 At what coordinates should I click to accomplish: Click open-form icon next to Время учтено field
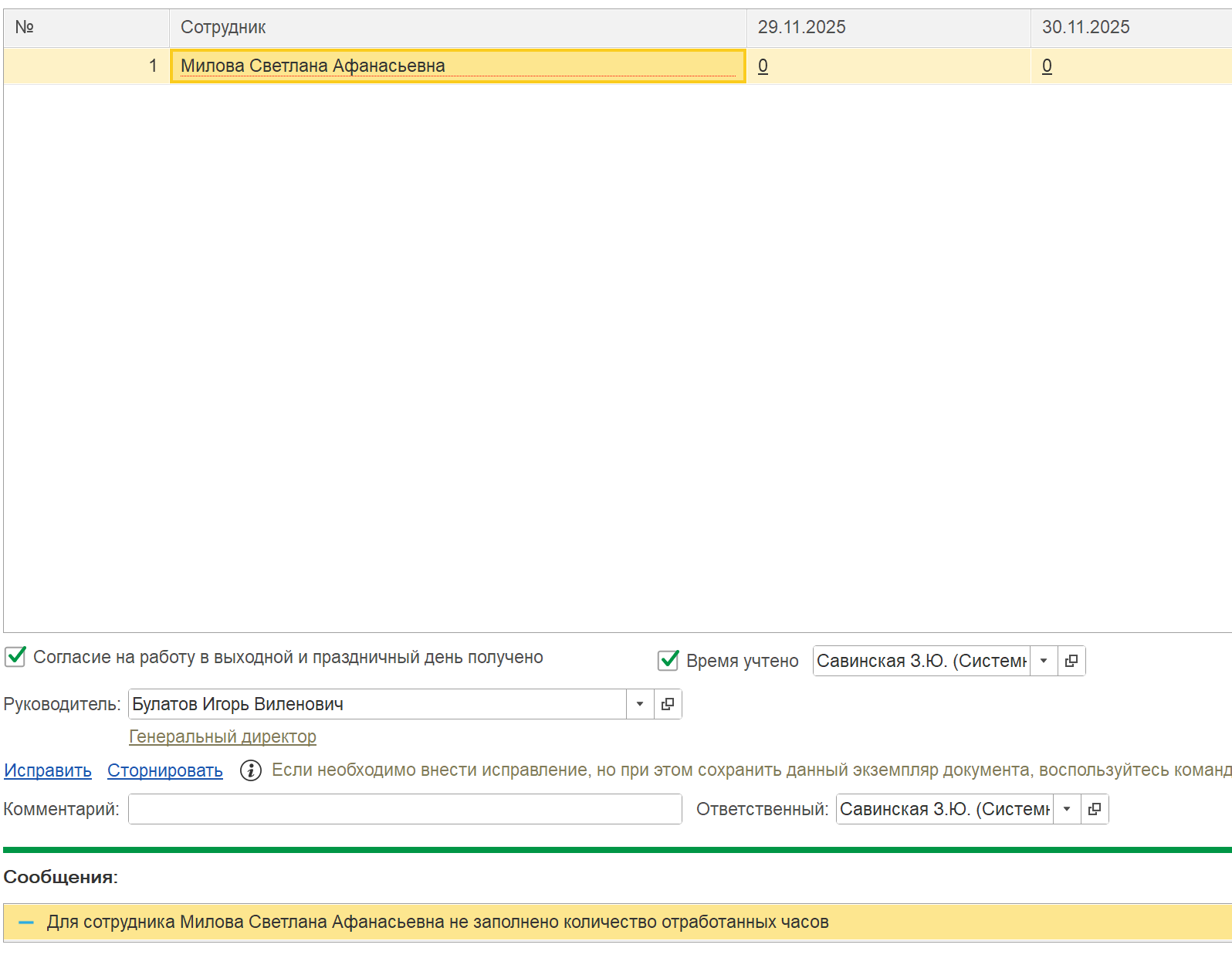click(x=1071, y=661)
